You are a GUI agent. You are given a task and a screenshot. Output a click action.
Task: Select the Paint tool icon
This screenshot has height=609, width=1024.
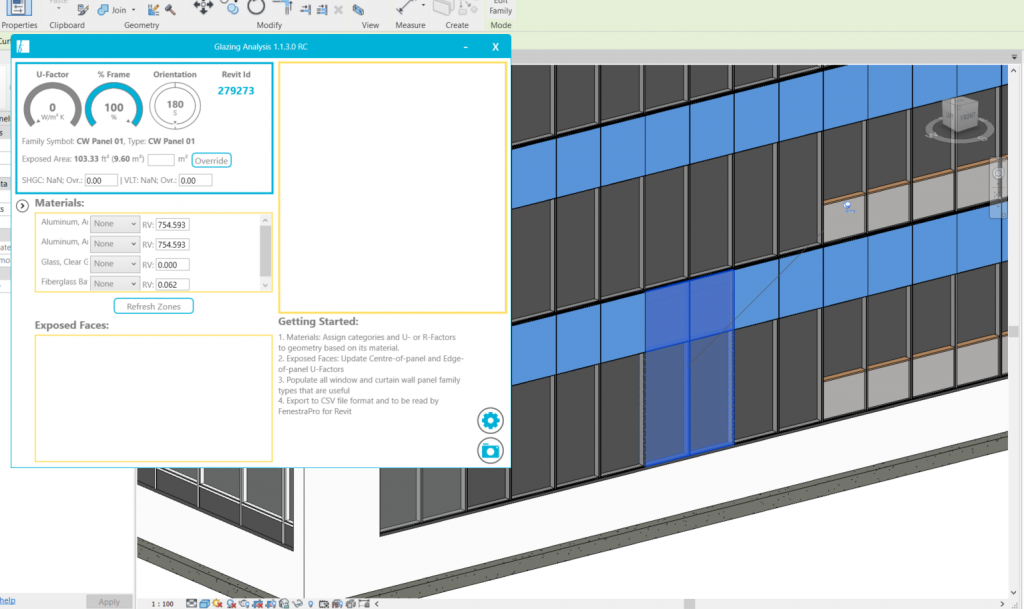click(x=153, y=10)
